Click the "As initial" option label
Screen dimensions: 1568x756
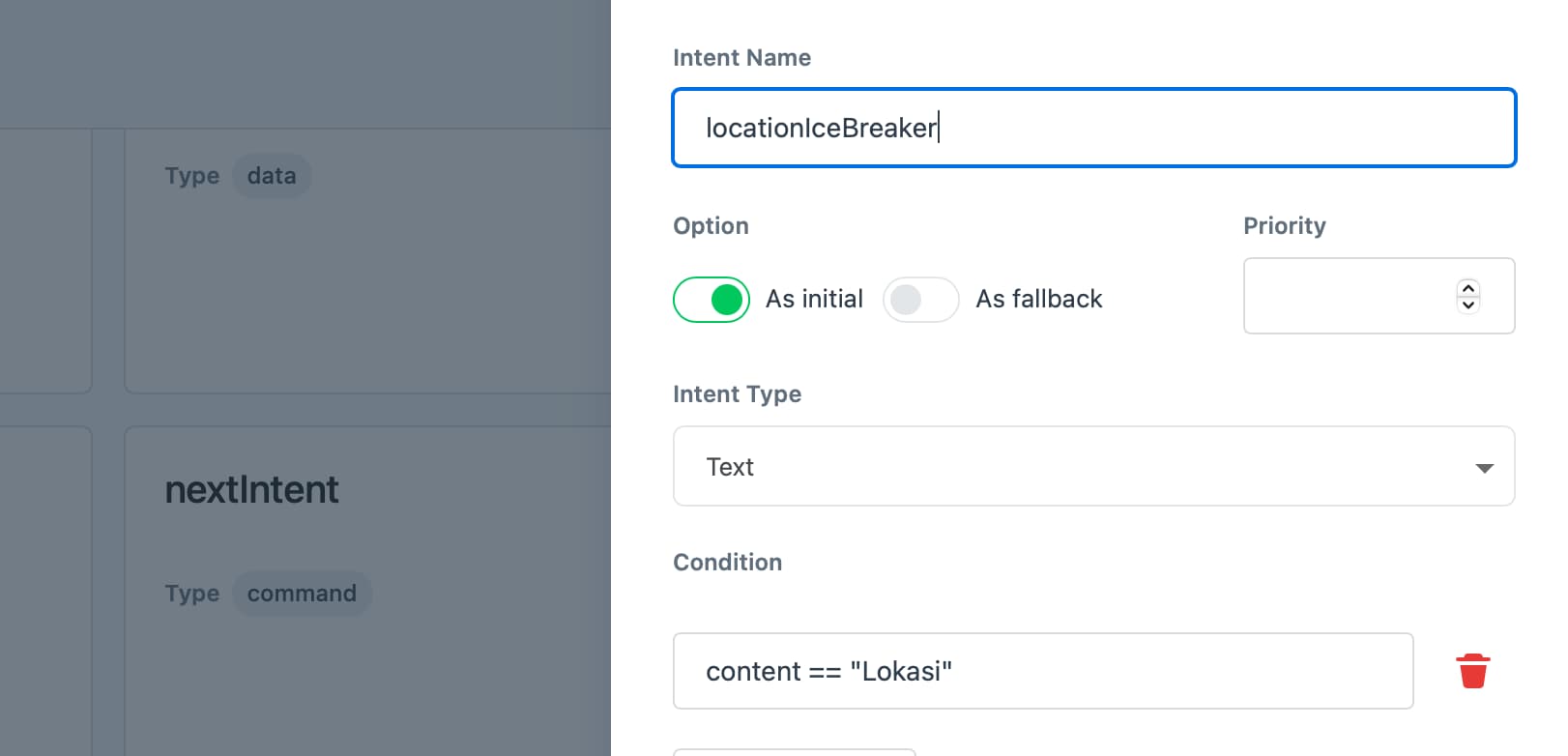coord(814,300)
